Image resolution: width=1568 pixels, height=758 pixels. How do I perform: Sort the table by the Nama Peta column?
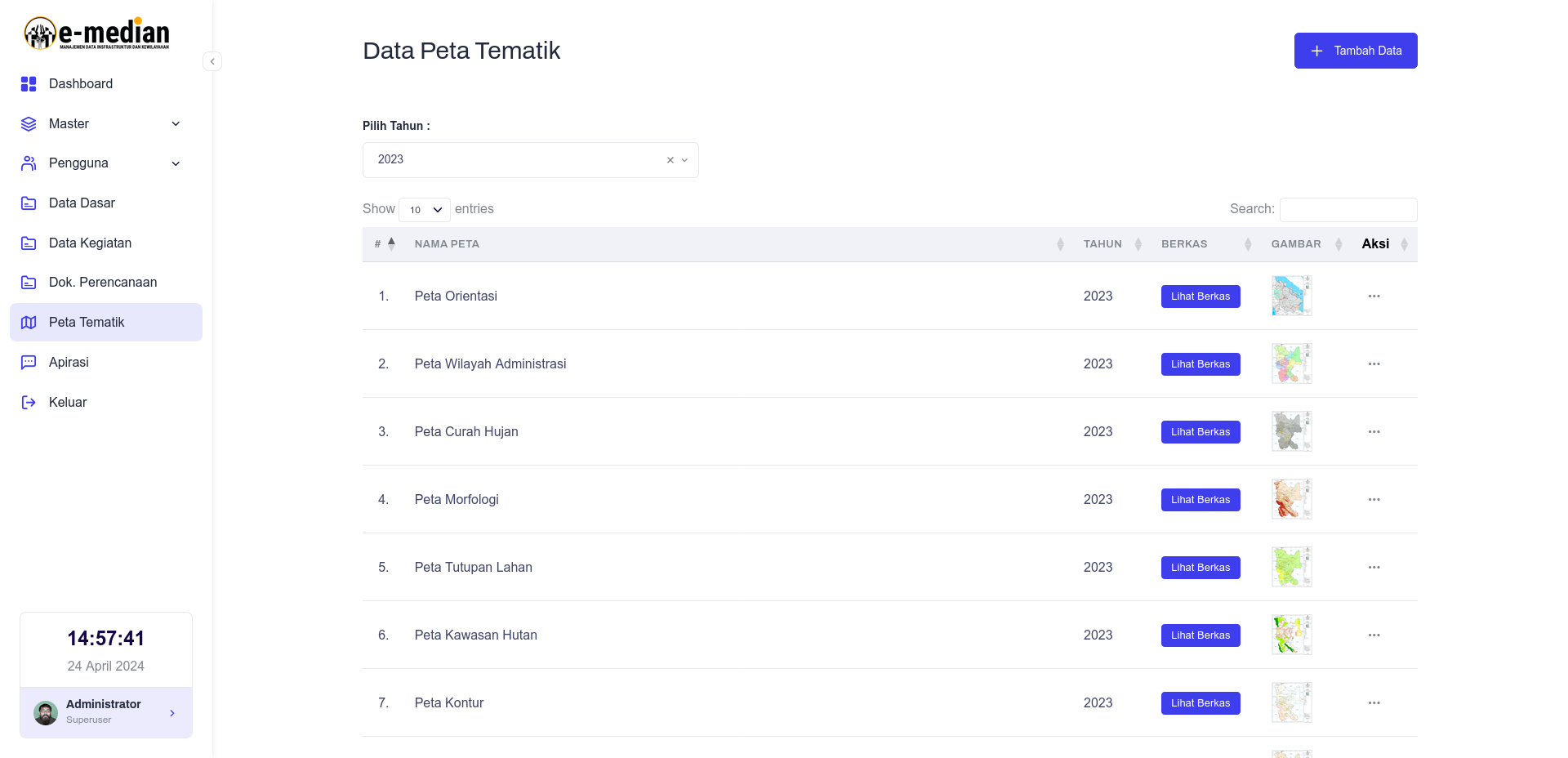447,244
